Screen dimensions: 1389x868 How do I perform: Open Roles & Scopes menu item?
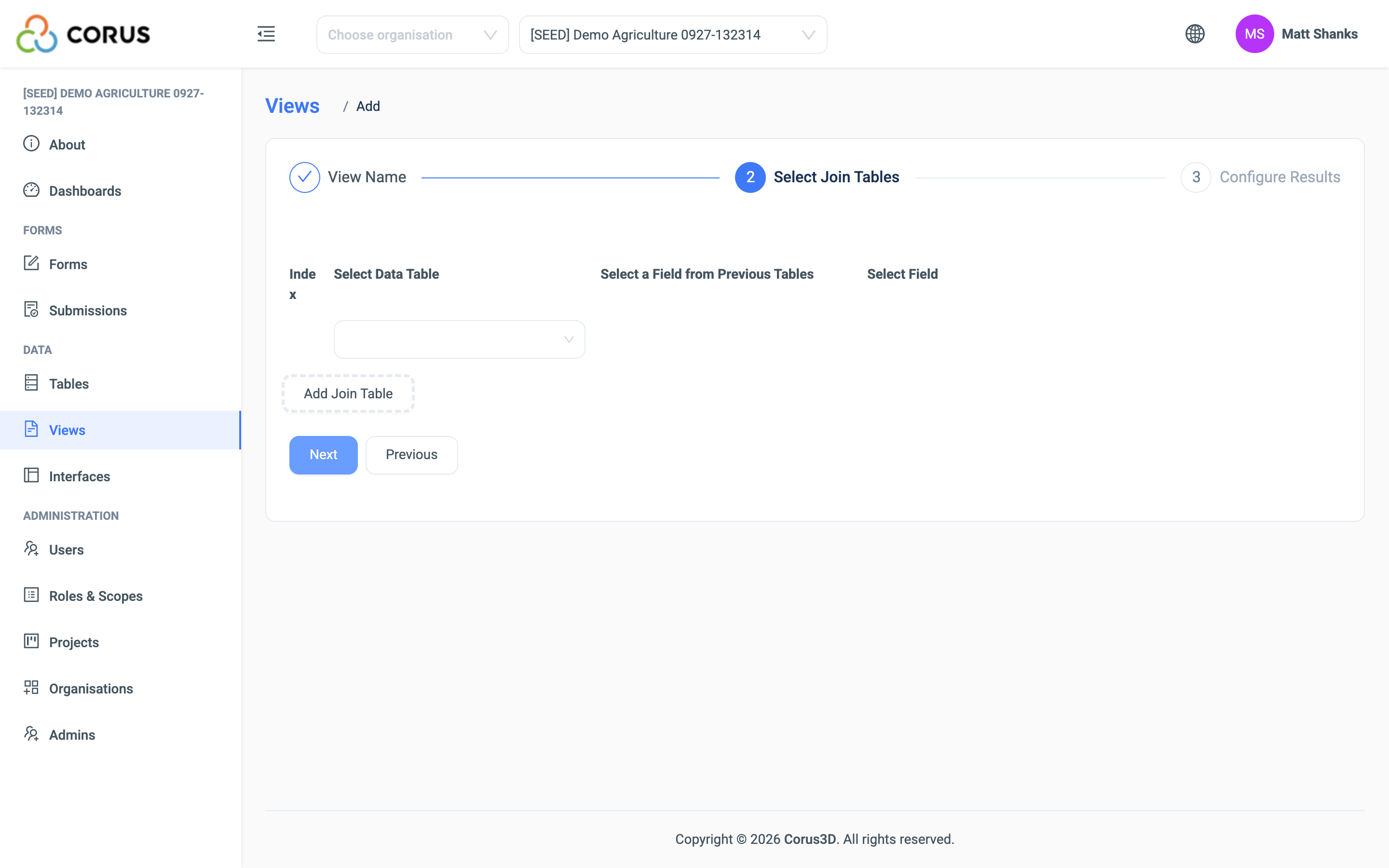click(96, 596)
